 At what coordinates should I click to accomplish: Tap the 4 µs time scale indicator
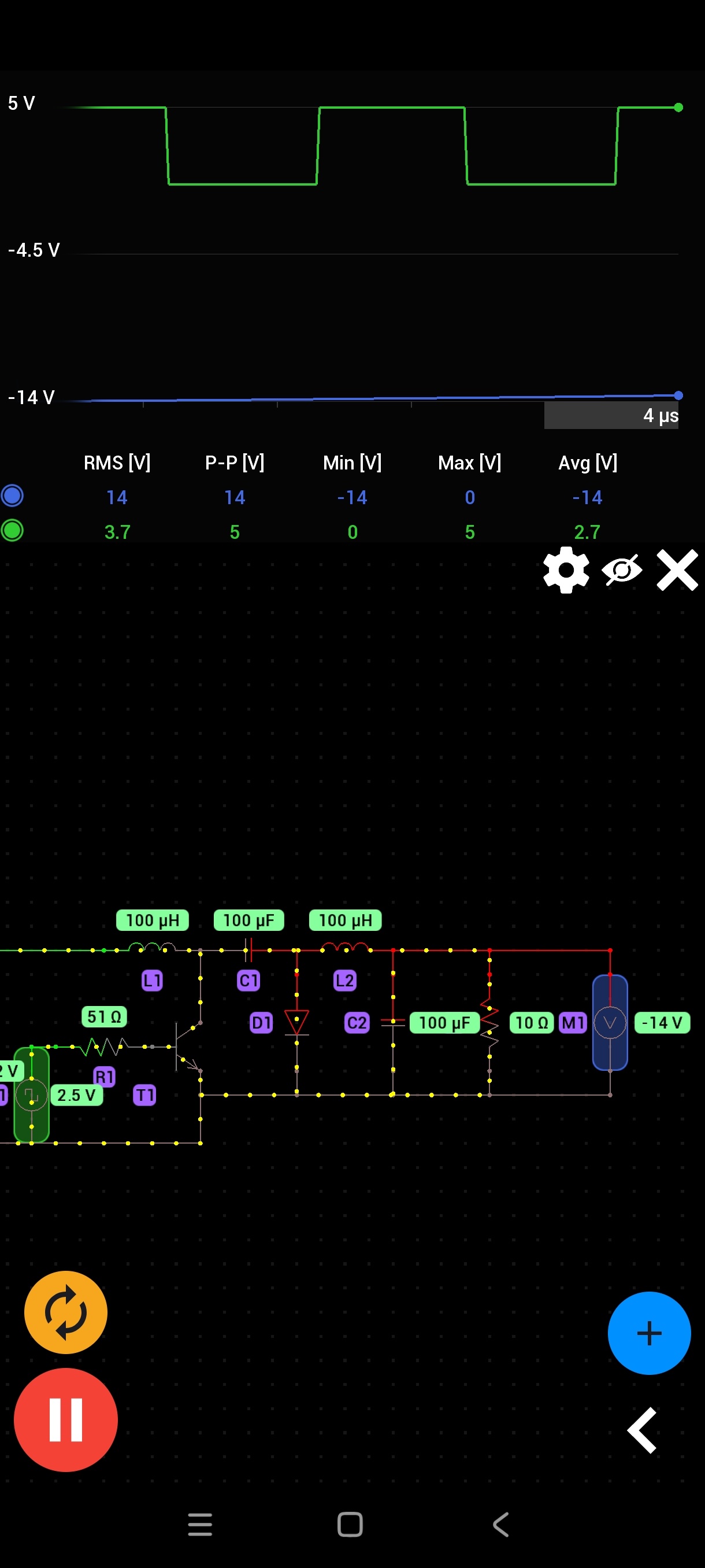click(x=611, y=415)
